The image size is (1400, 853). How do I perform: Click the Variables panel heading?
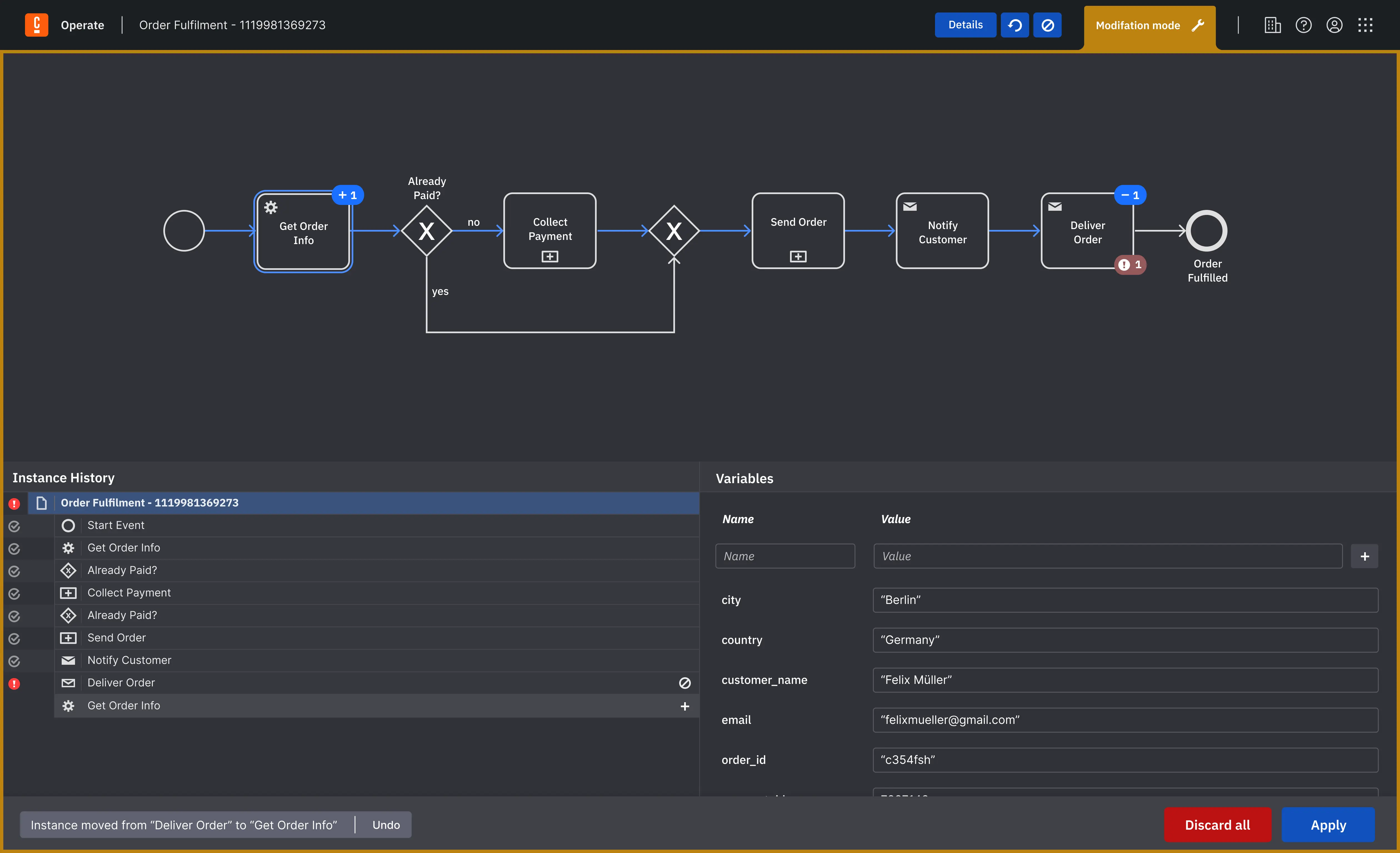(744, 478)
